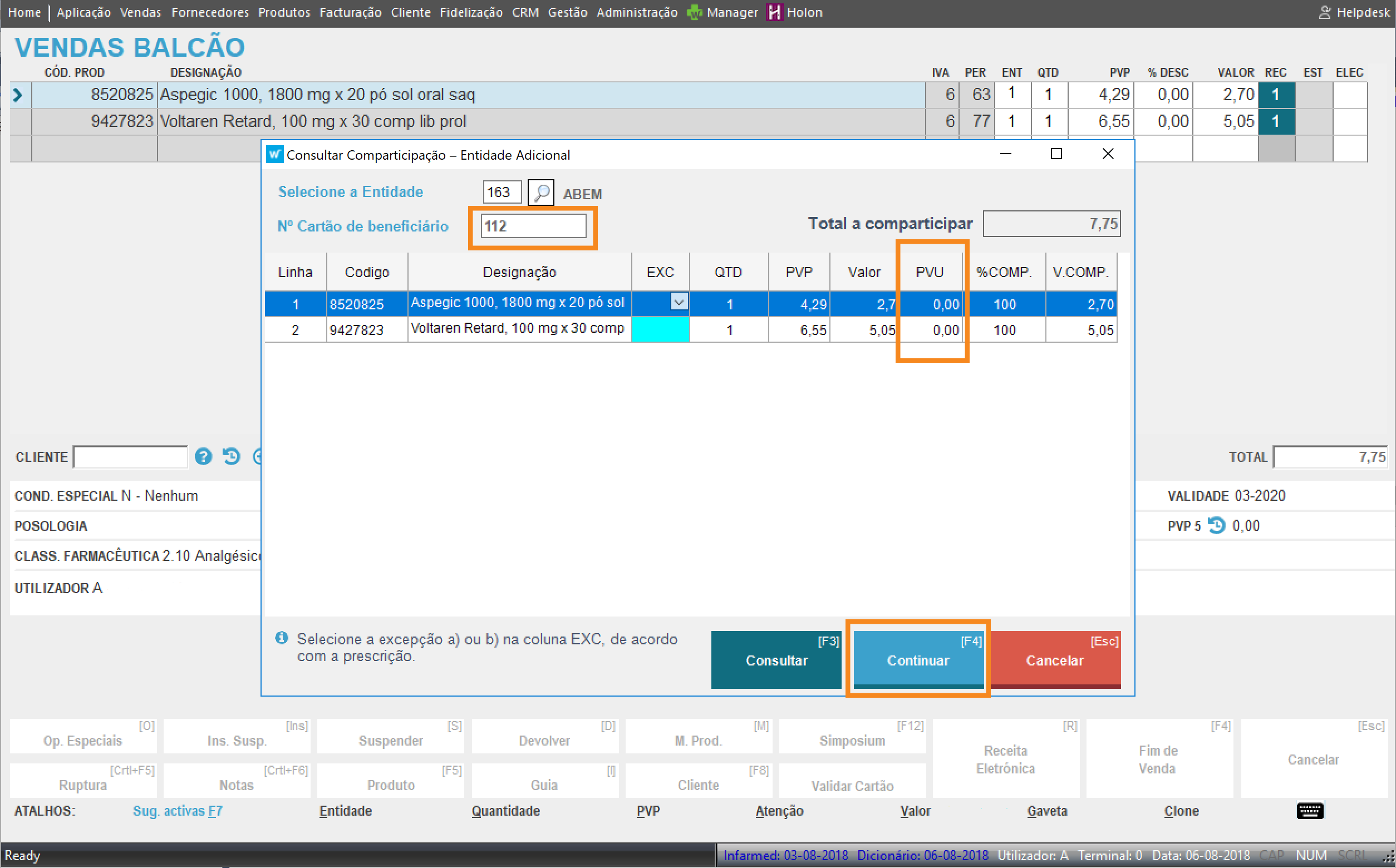Open the Fornecedores menu
The width and height of the screenshot is (1396, 868).
(x=210, y=12)
